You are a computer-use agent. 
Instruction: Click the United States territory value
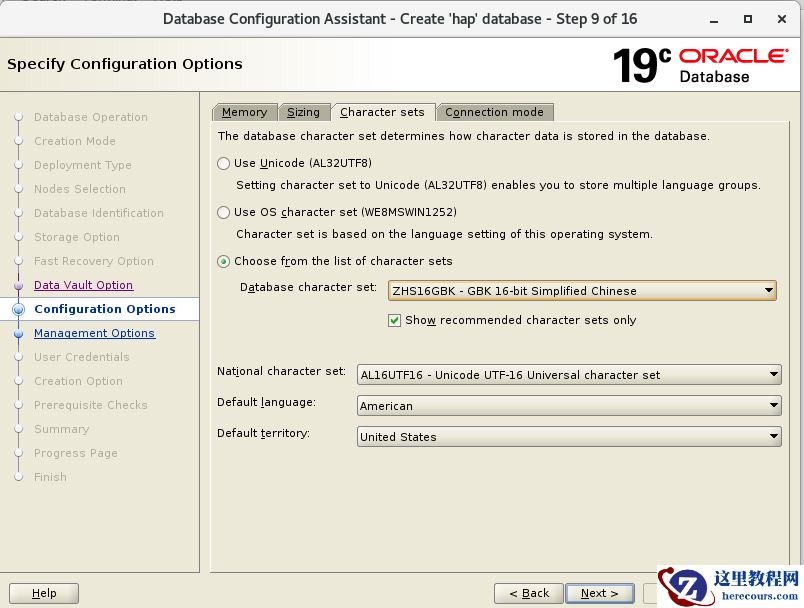coord(398,437)
